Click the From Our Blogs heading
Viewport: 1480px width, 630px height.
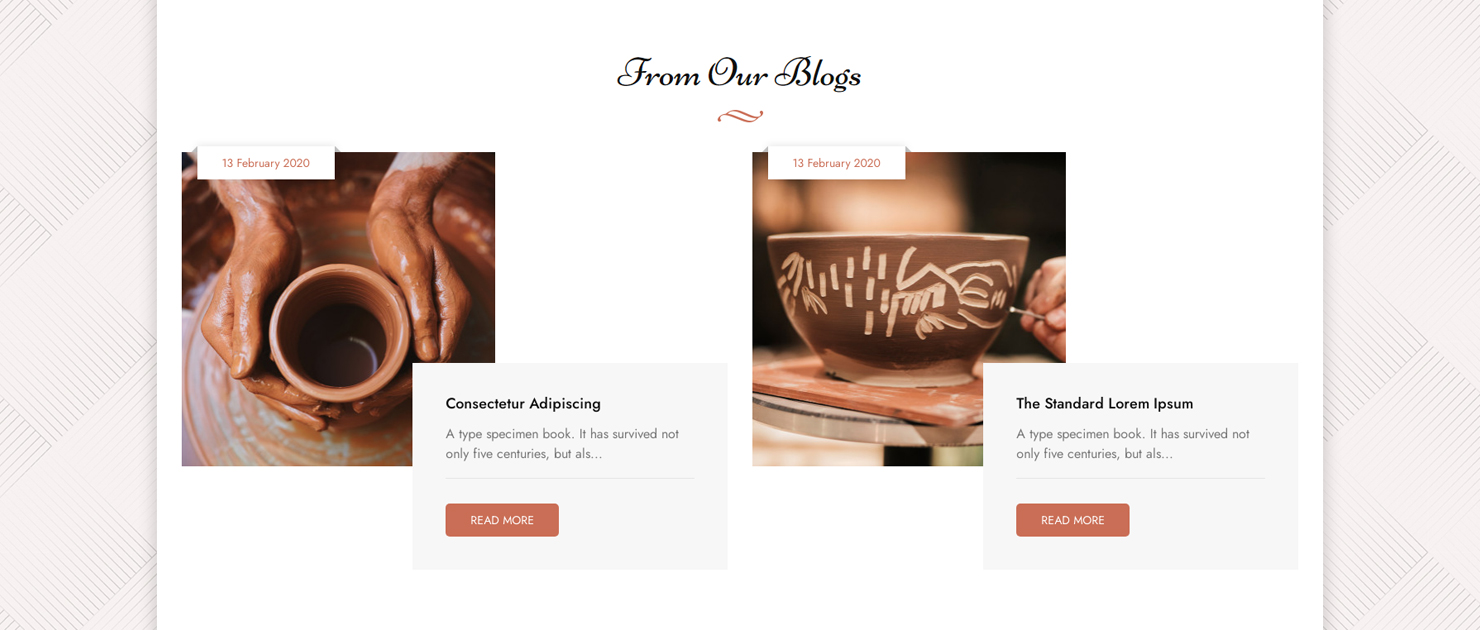(x=739, y=74)
